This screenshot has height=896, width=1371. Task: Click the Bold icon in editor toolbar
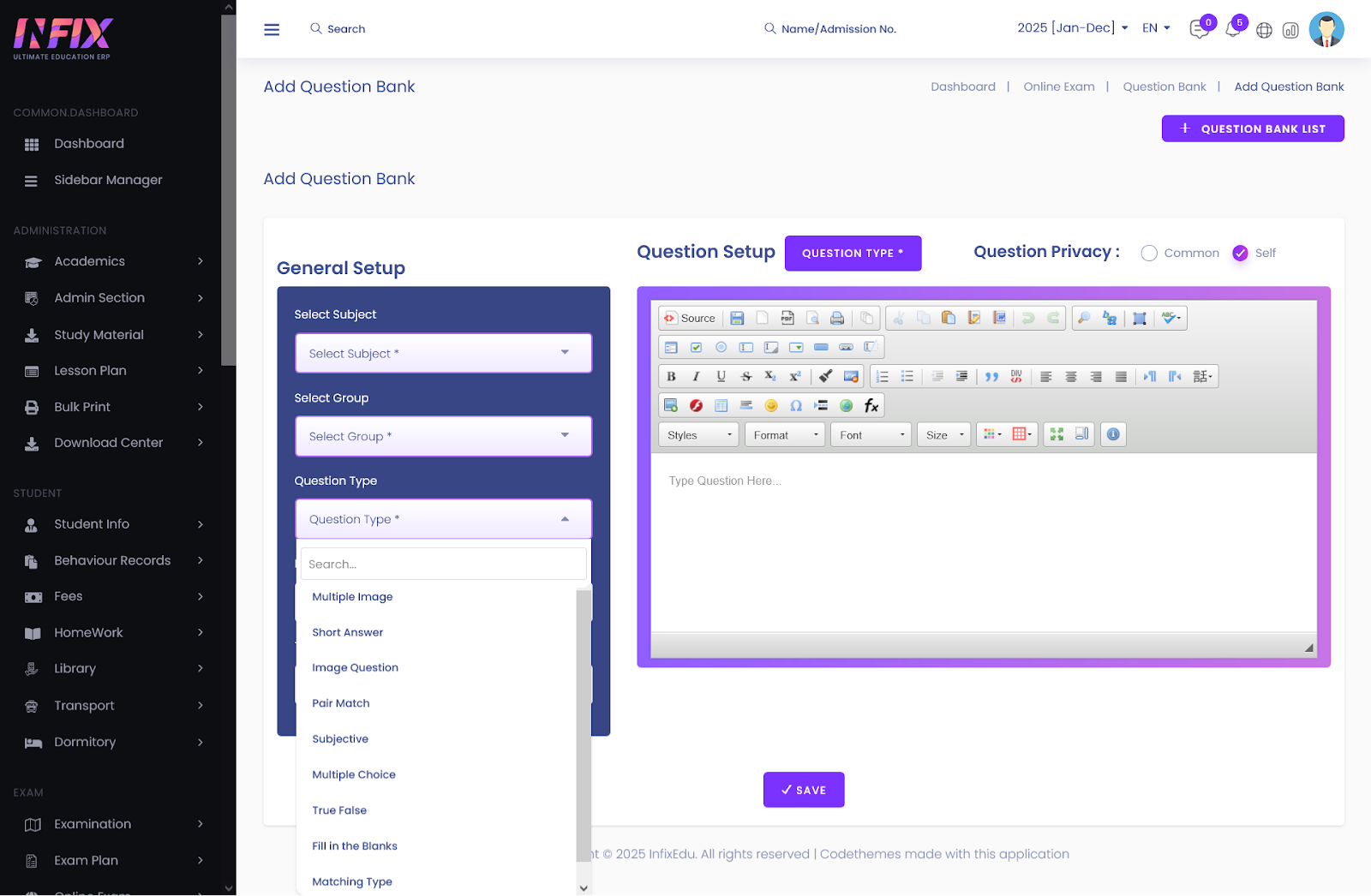pyautogui.click(x=671, y=377)
